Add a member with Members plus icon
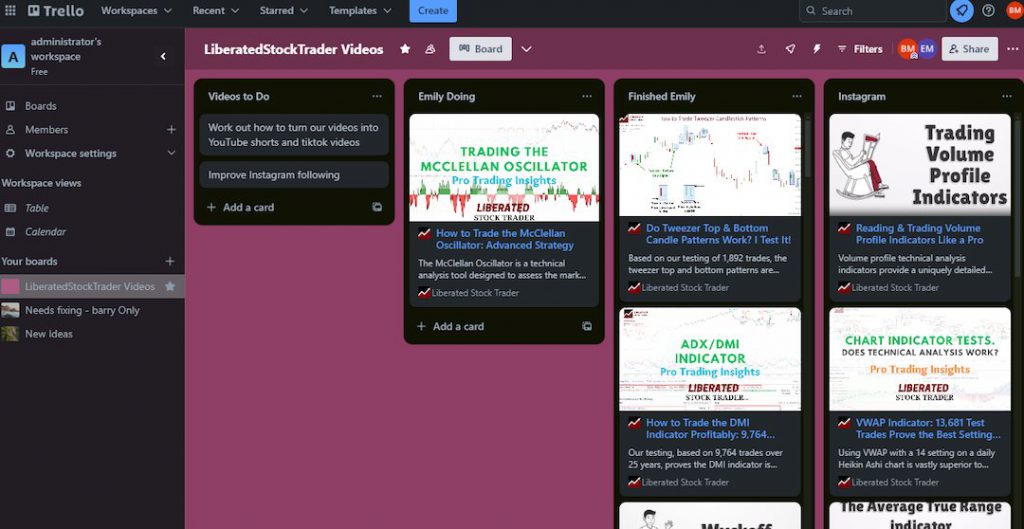The width and height of the screenshot is (1024, 529). coord(171,129)
